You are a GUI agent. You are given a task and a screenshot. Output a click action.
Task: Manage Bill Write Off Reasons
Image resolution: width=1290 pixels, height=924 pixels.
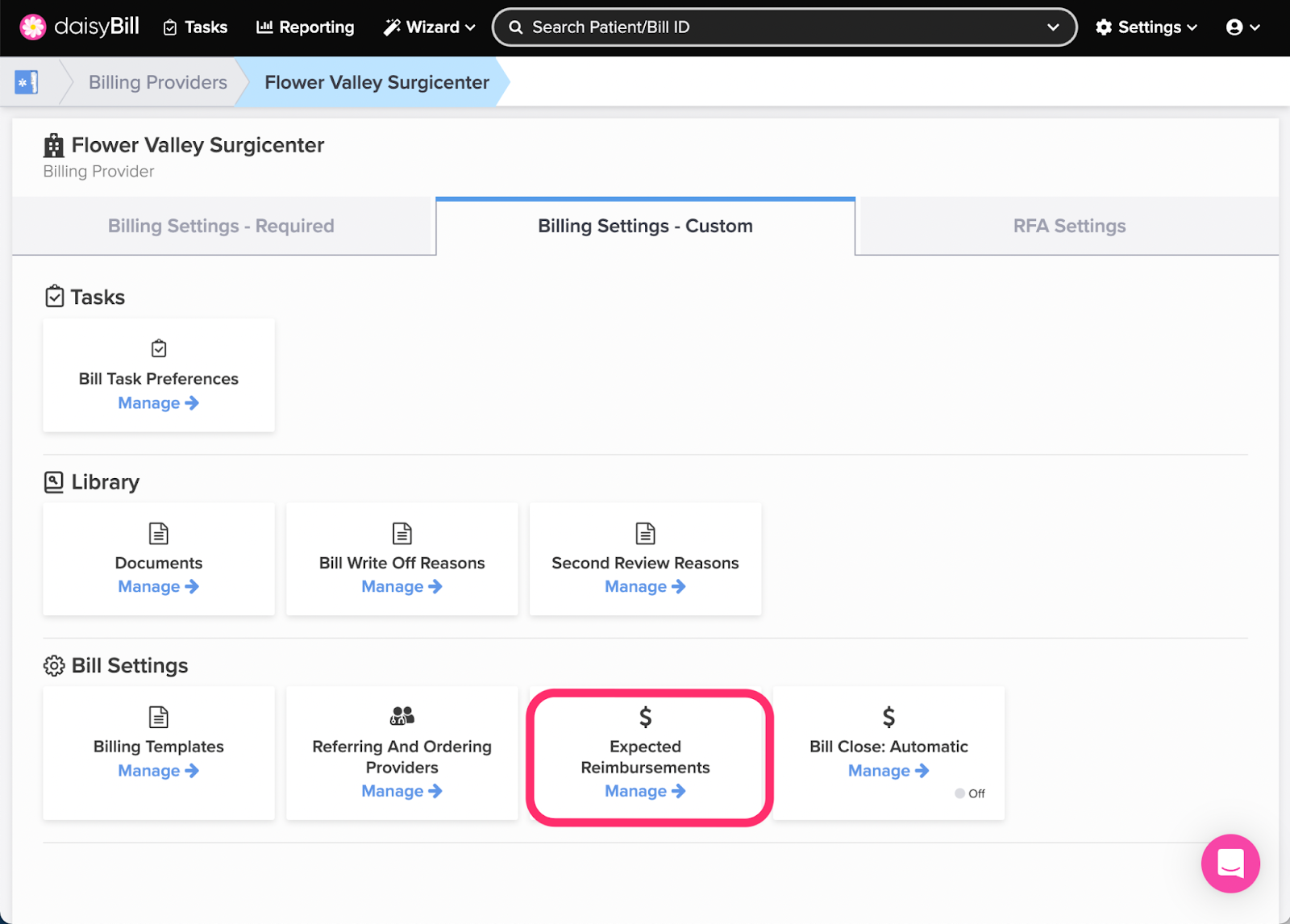[402, 587]
